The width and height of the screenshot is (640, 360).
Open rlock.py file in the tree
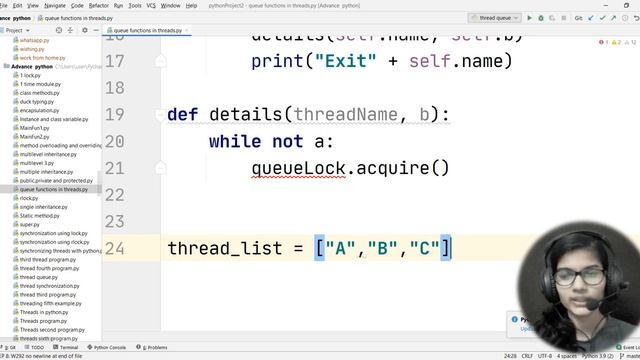point(25,198)
